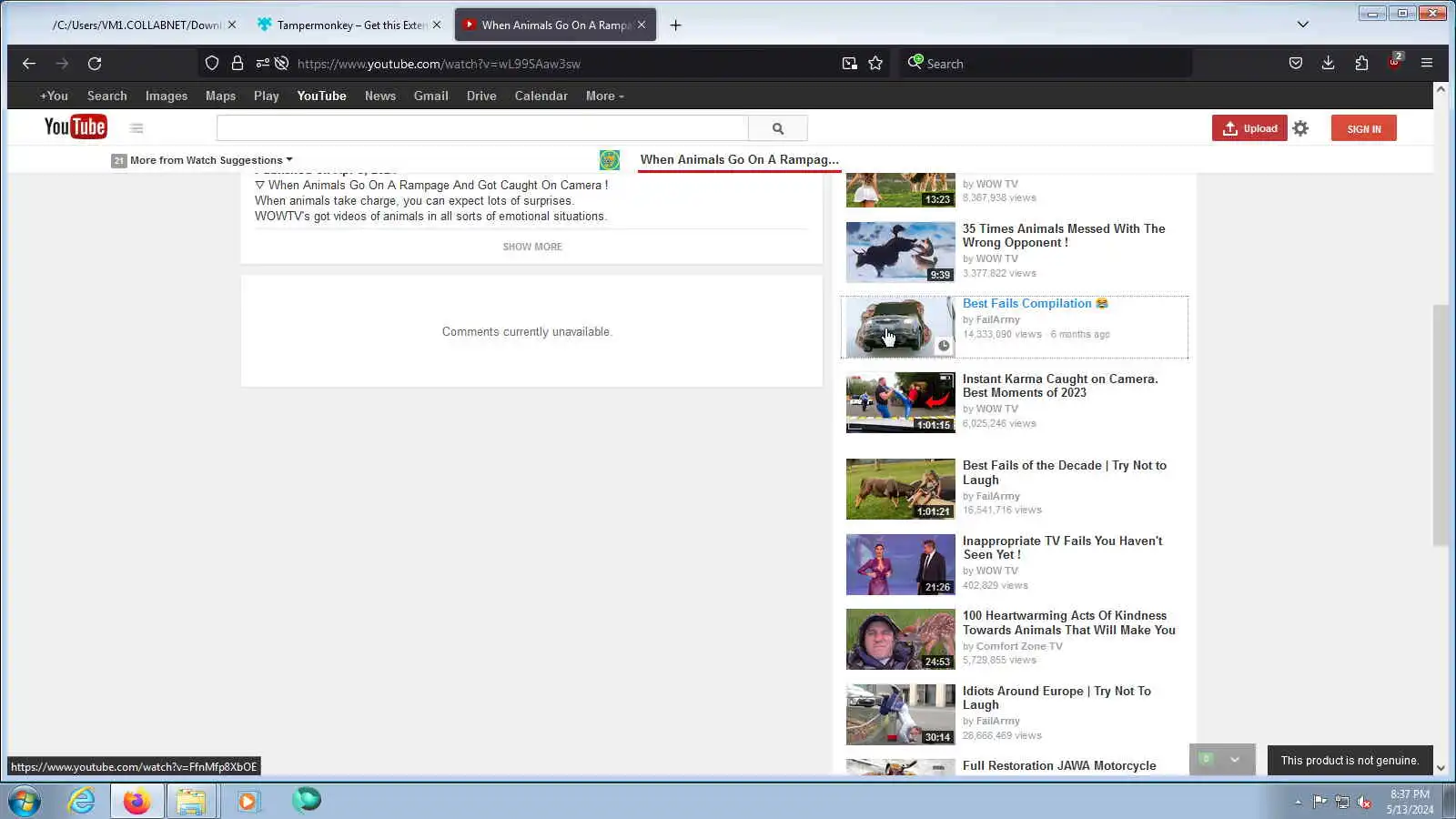This screenshot has width=1456, height=819.
Task: Go to the YouTube home logo
Action: pyautogui.click(x=76, y=127)
